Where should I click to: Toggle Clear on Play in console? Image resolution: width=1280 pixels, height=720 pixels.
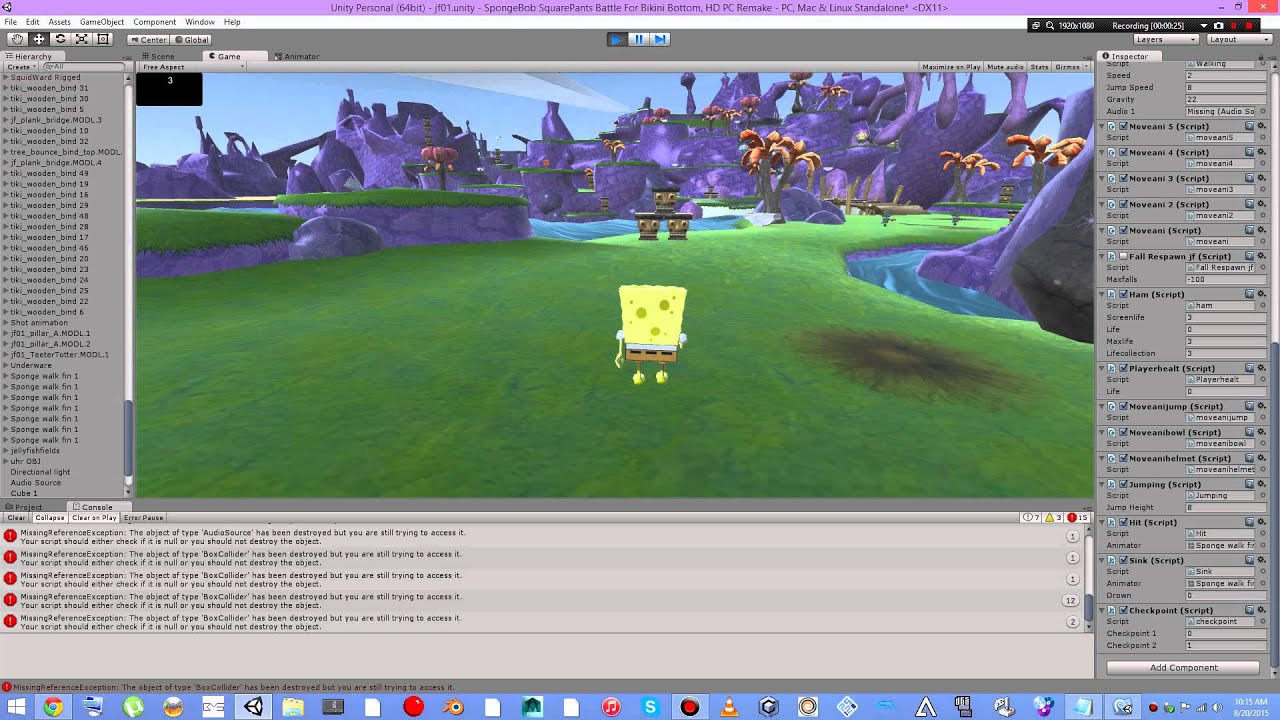(x=94, y=518)
